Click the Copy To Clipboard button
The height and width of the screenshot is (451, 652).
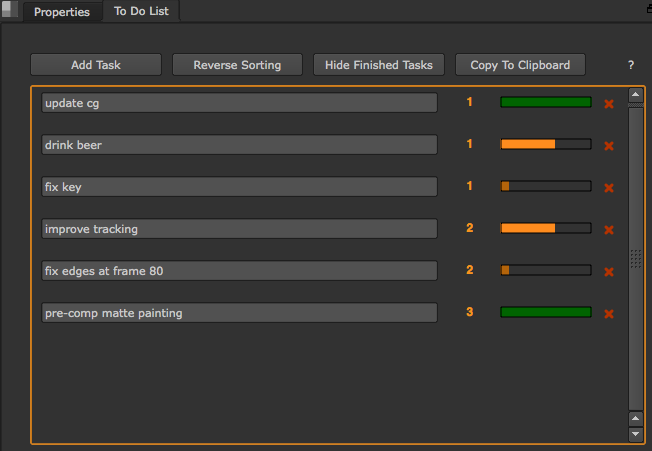[520, 65]
